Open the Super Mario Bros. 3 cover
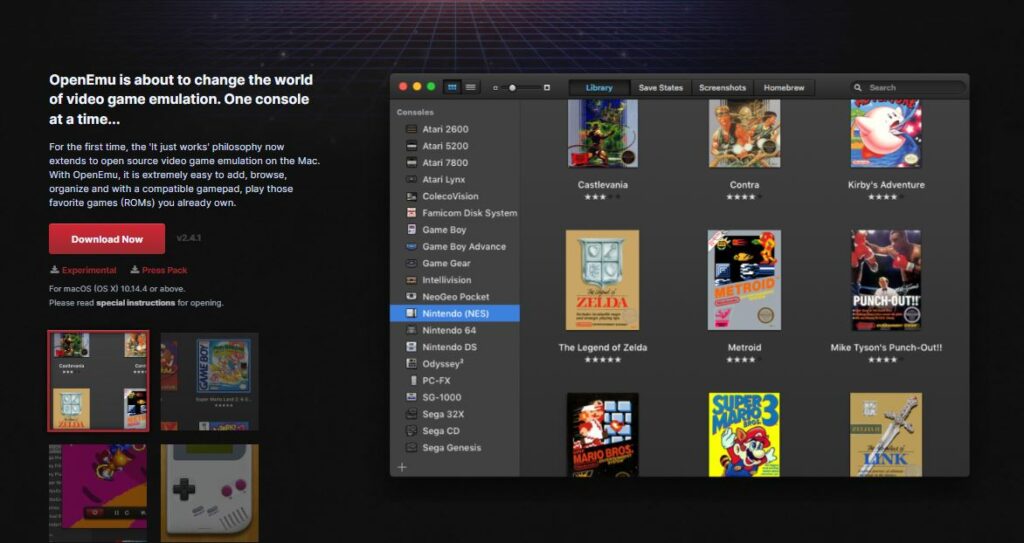The width and height of the screenshot is (1024, 543). point(744,435)
